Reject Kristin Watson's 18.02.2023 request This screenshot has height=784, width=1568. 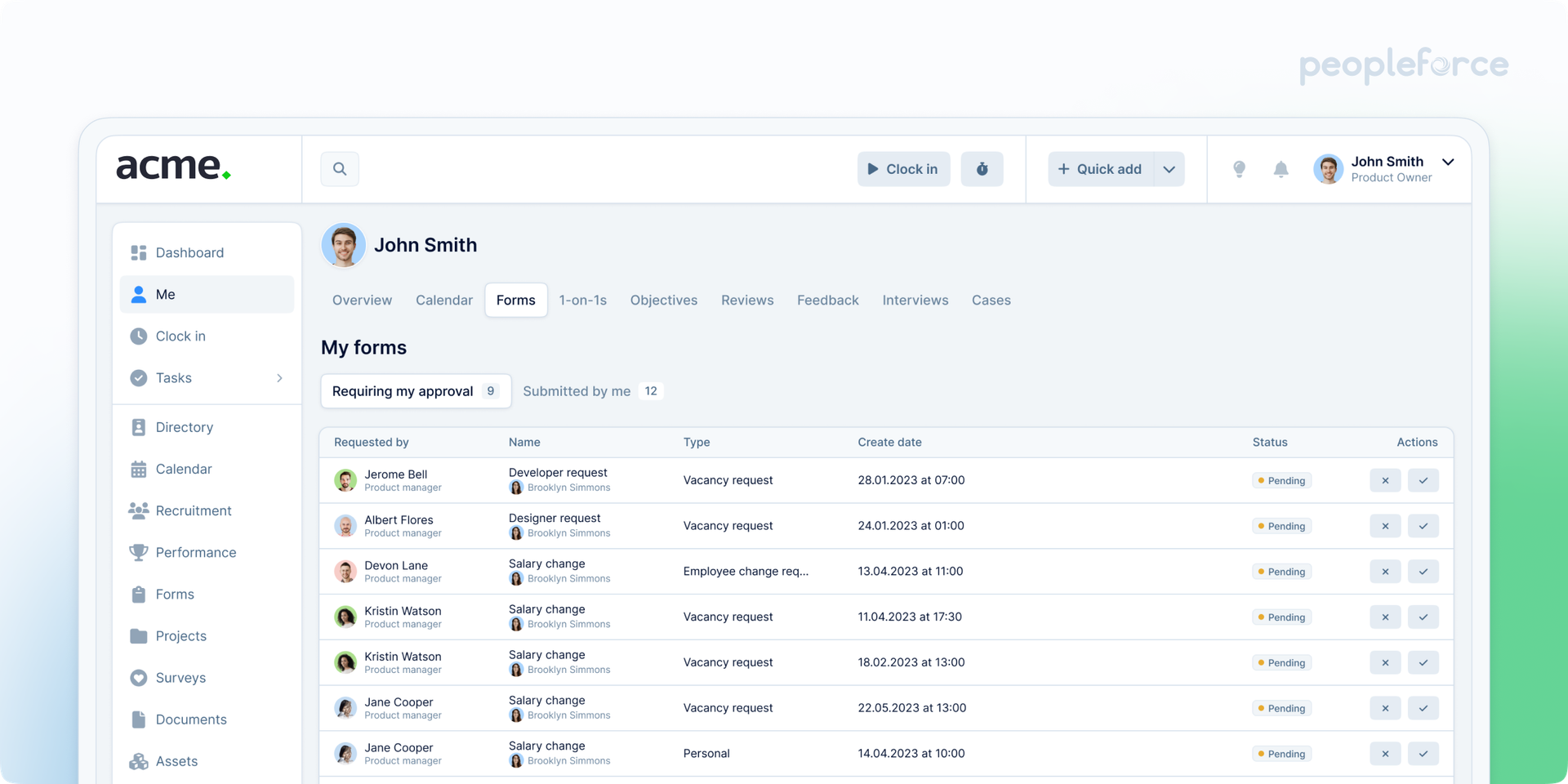1385,662
